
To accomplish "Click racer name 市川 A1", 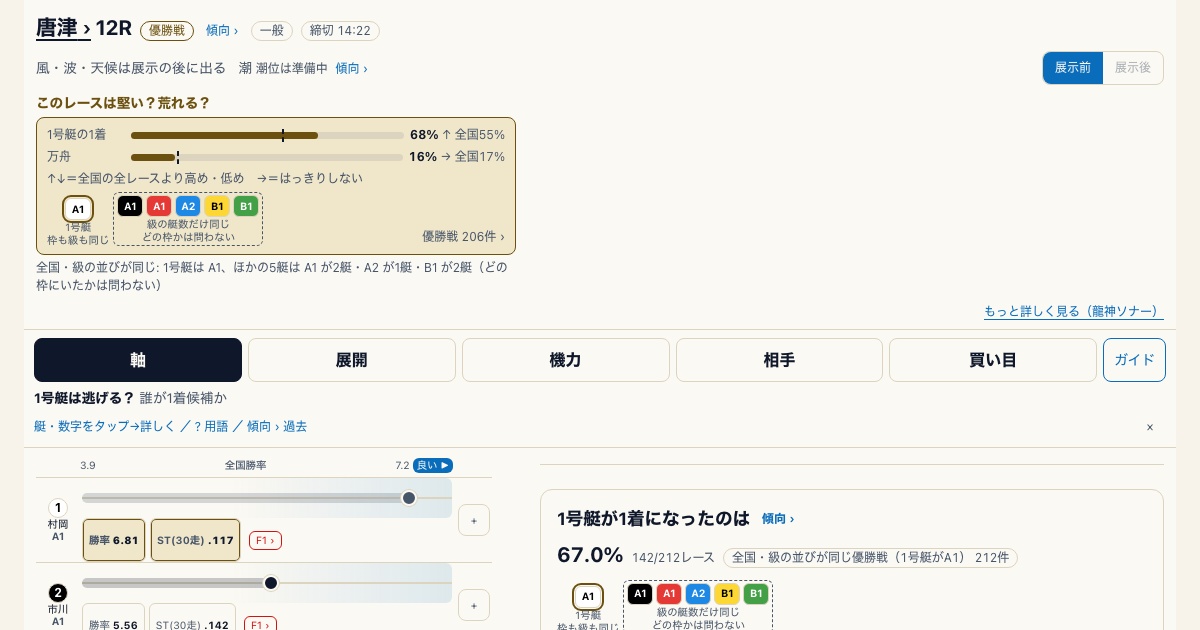I will [x=58, y=615].
